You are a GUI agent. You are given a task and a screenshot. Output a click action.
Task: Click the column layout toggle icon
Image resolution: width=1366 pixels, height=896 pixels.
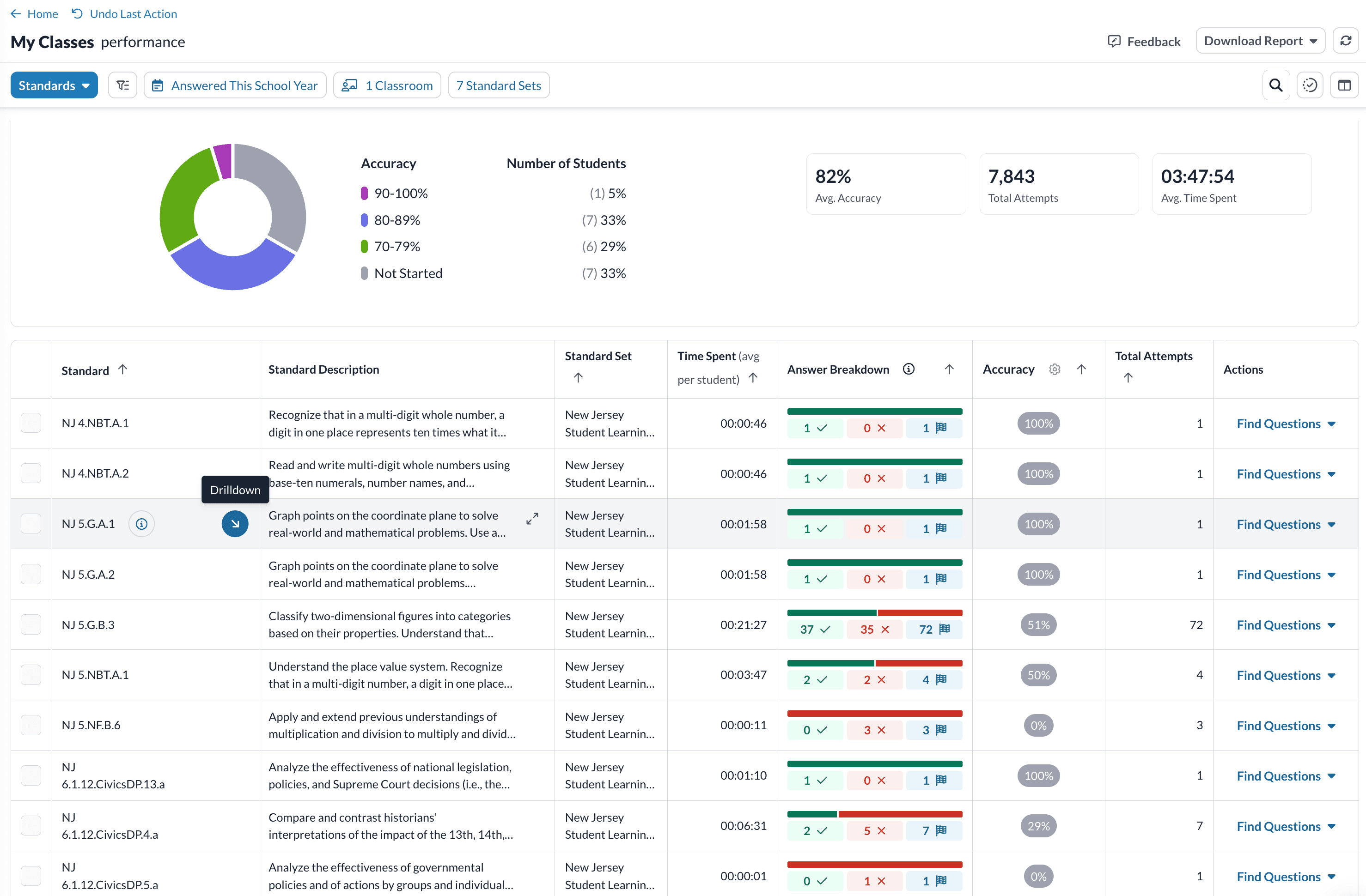1344,85
